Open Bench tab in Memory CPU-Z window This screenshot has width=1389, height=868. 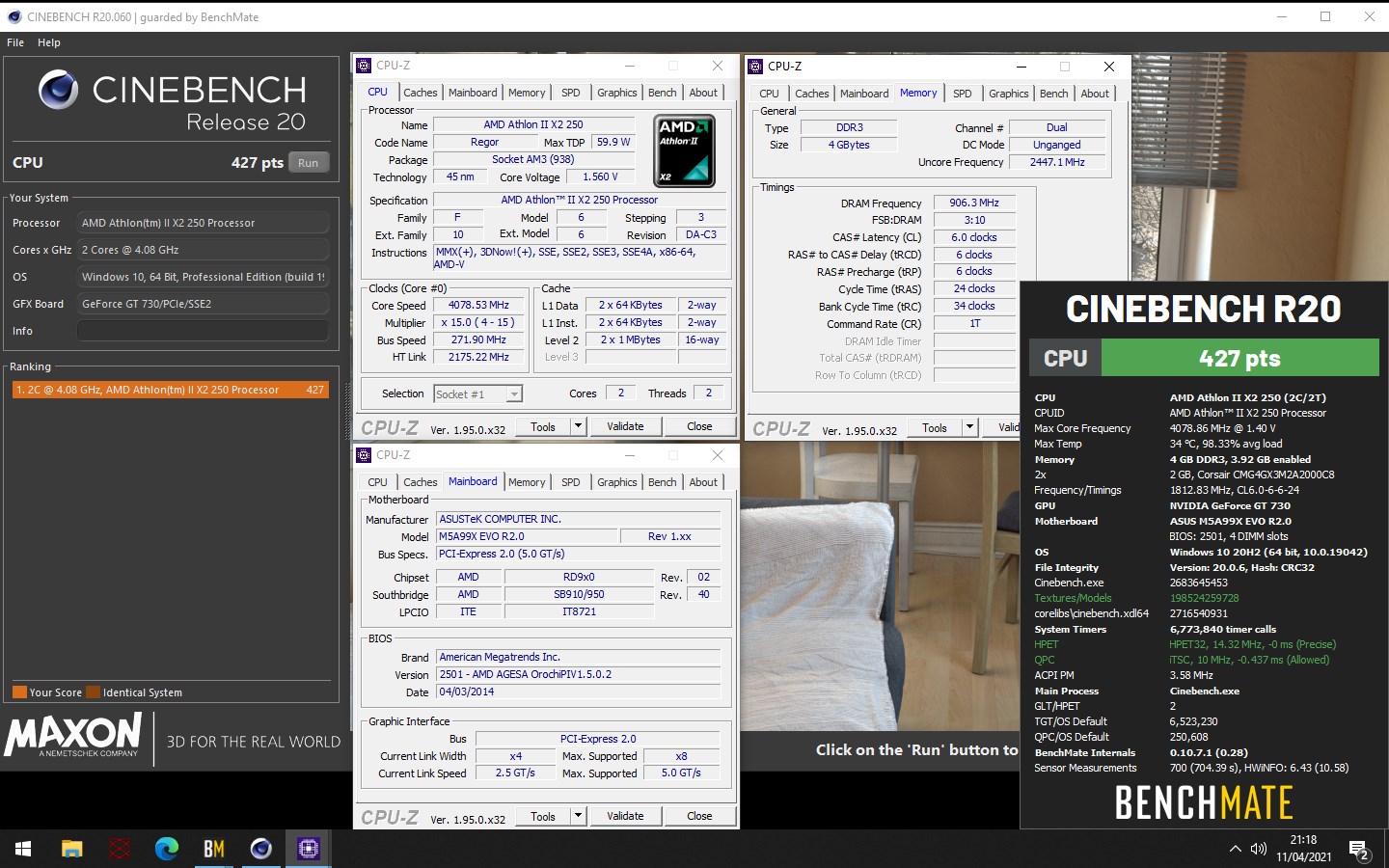tap(1054, 94)
